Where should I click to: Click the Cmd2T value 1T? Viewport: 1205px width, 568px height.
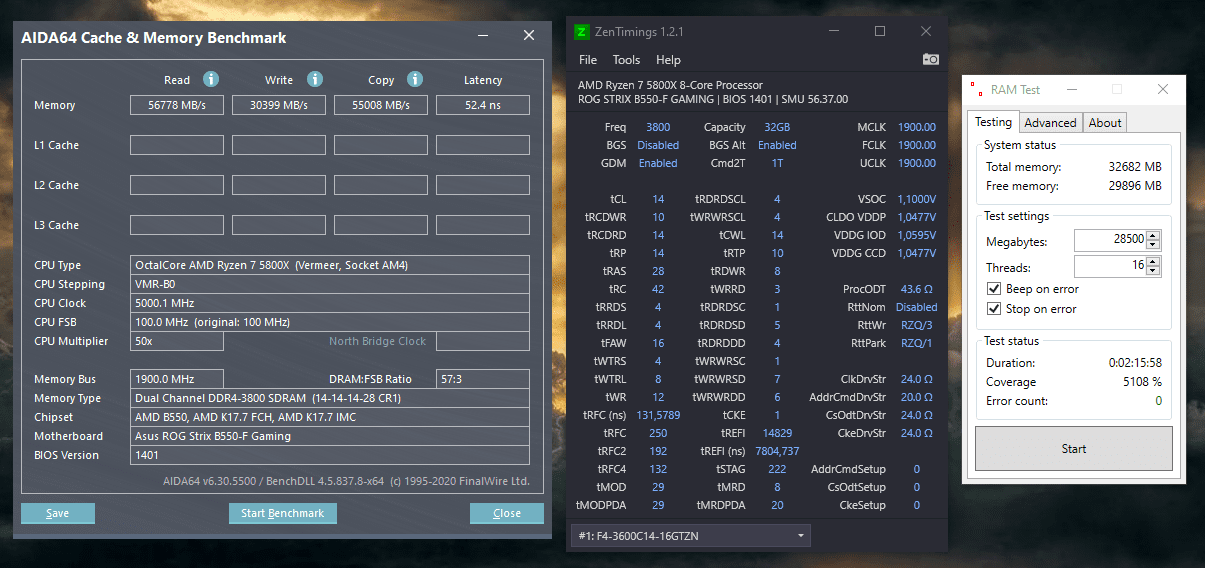[777, 163]
